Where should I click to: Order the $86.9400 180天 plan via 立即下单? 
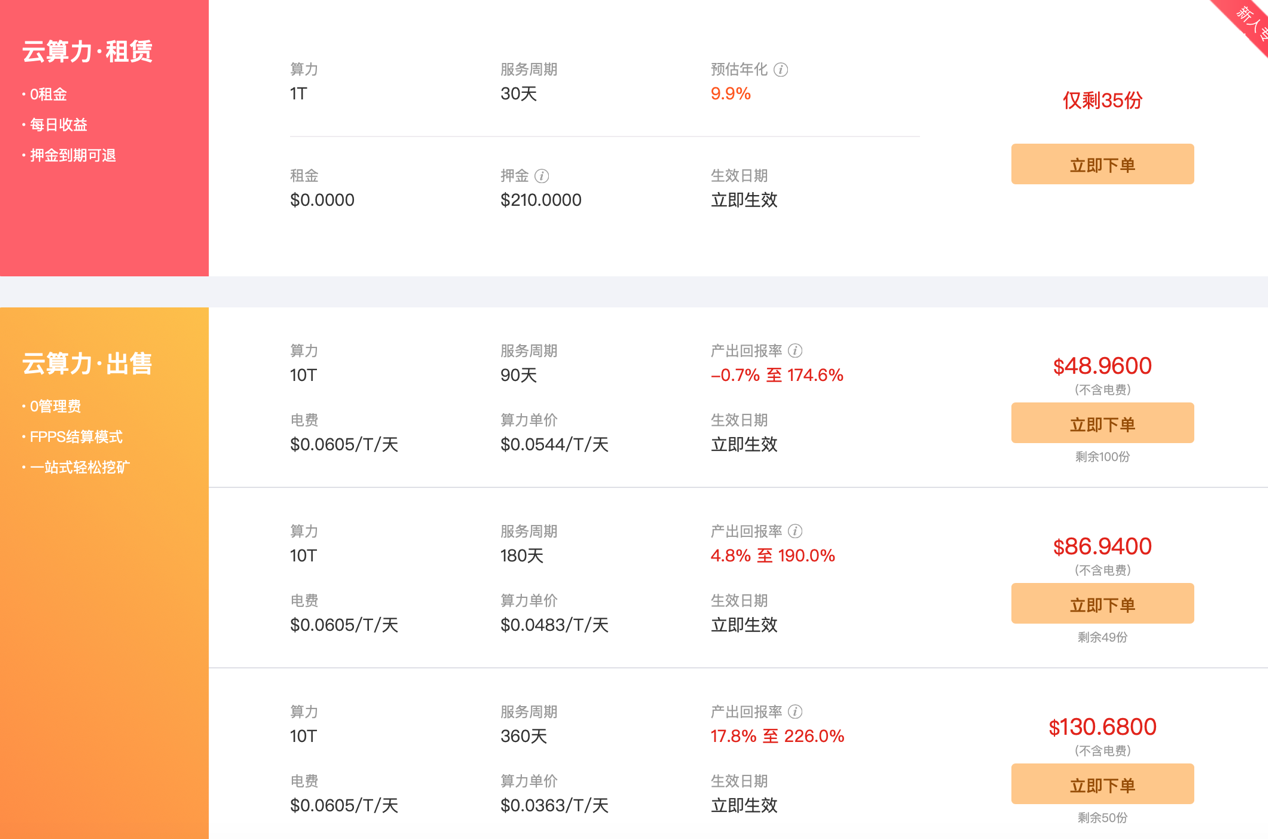tap(1102, 604)
